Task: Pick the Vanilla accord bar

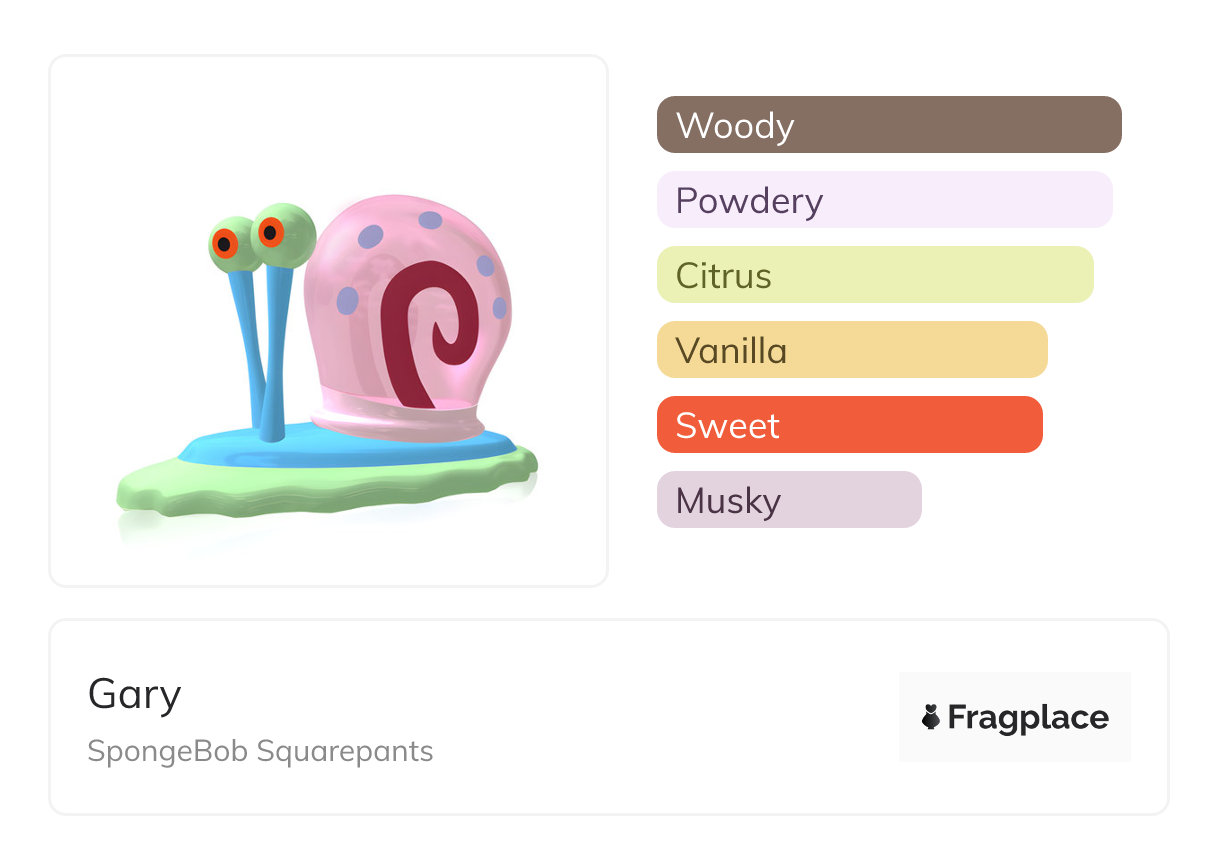Action: [x=851, y=350]
